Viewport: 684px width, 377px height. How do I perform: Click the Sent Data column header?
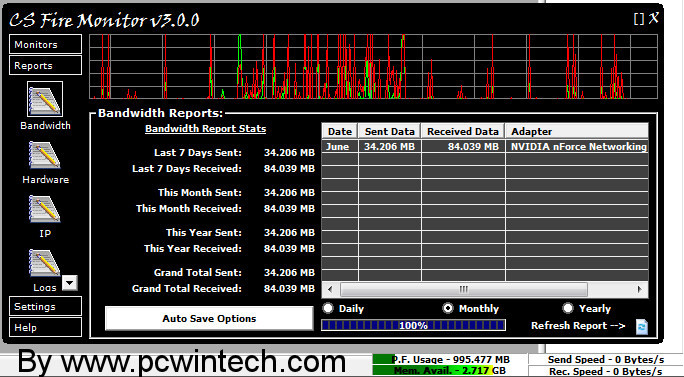click(x=390, y=131)
